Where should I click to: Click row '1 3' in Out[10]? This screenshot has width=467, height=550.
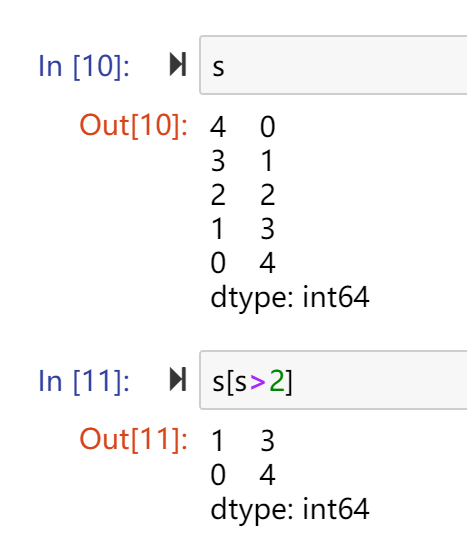[x=243, y=229]
